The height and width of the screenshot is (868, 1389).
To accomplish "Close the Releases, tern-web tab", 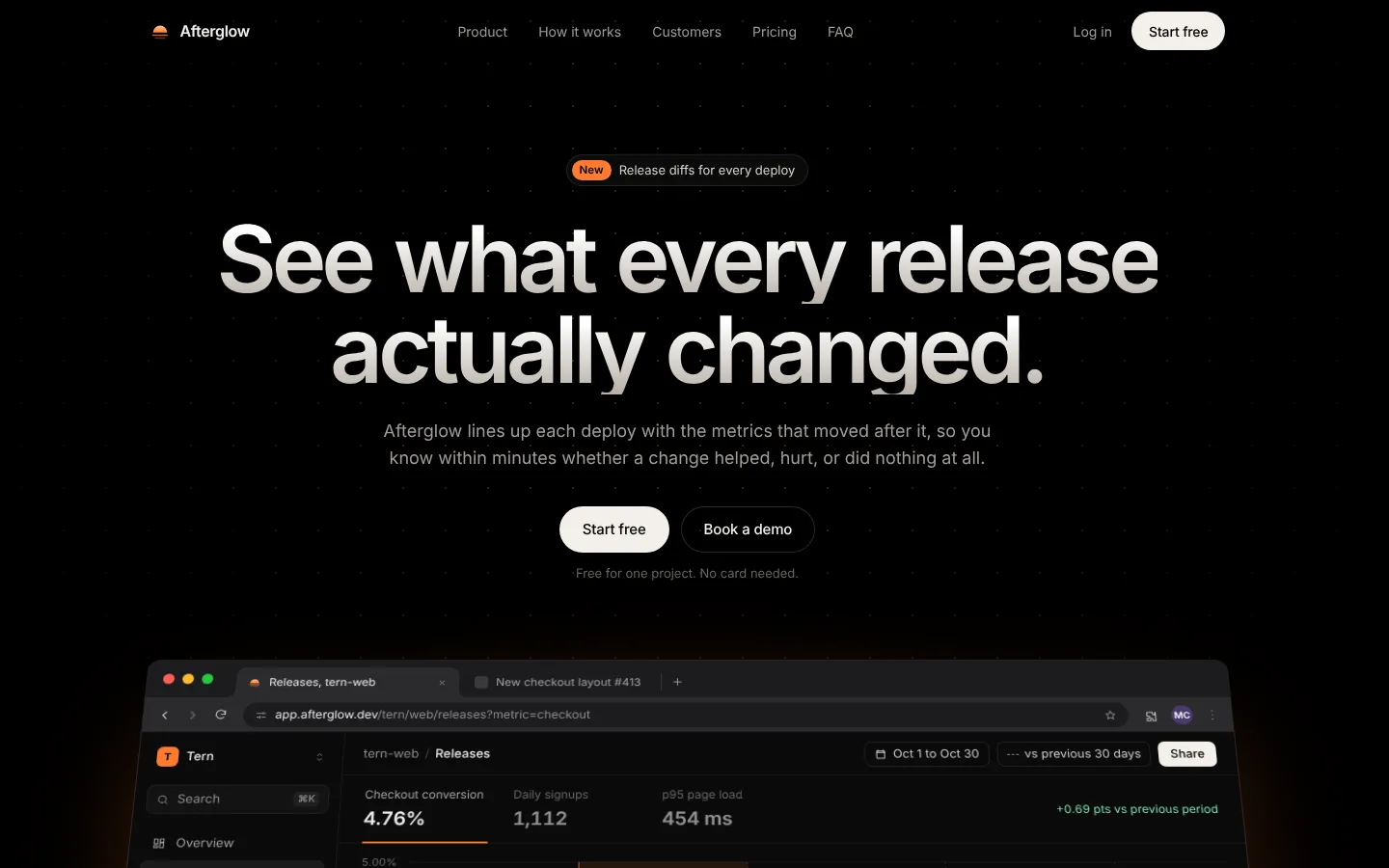I will (x=442, y=683).
